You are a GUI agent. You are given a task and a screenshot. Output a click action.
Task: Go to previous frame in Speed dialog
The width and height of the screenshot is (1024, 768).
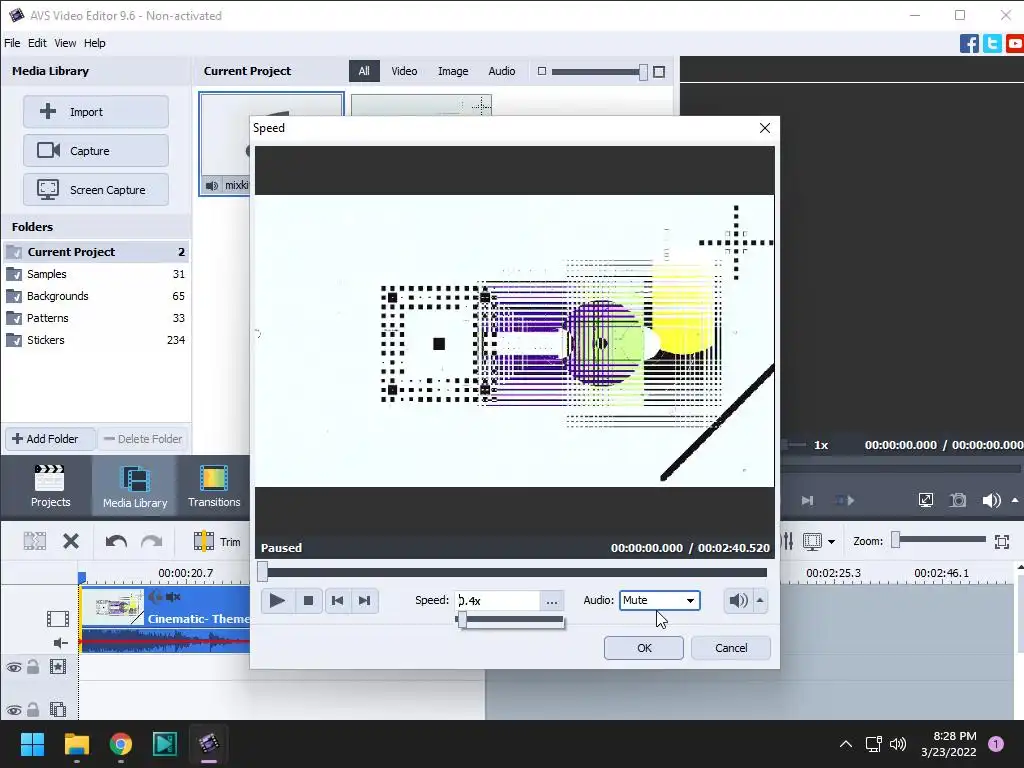tap(337, 600)
